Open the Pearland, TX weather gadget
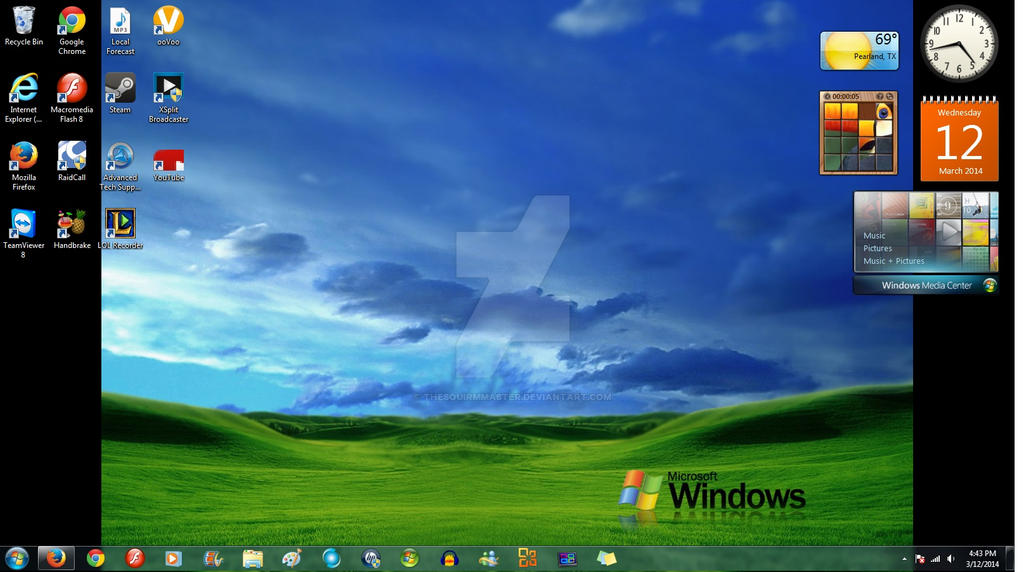 point(859,50)
